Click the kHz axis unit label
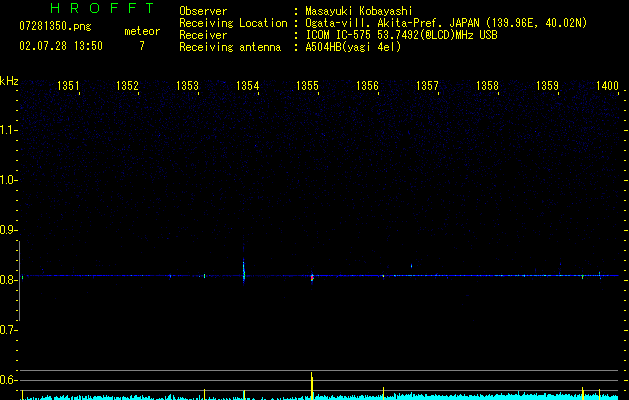This screenshot has height=400, width=629. [9, 81]
